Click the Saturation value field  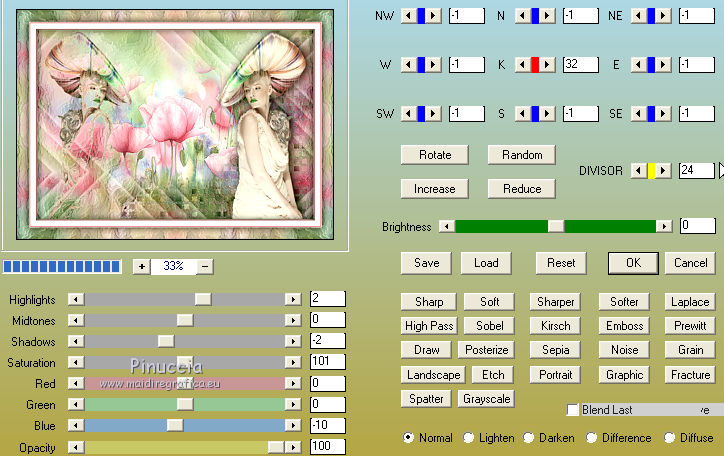tap(327, 361)
